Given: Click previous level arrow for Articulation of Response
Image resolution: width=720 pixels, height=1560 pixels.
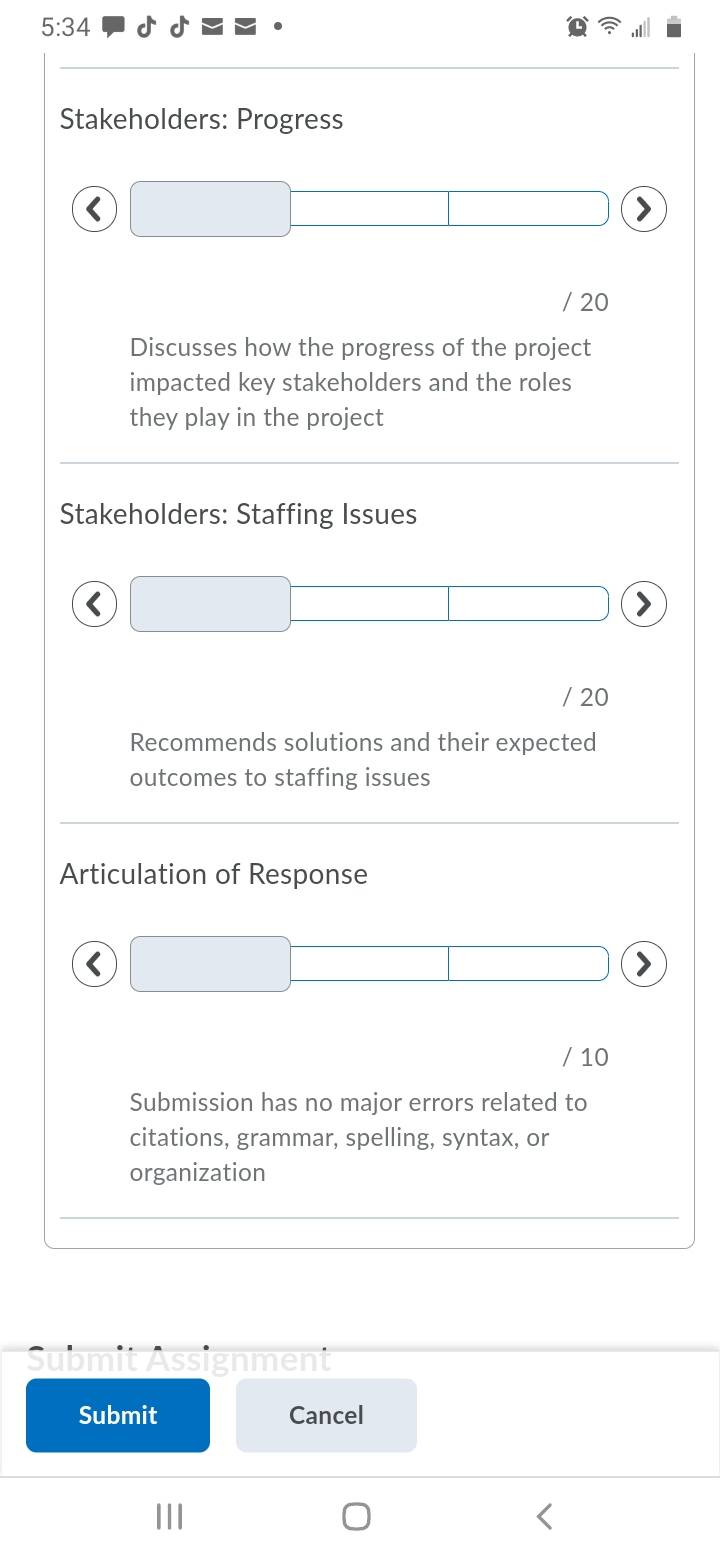Looking at the screenshot, I should [94, 964].
